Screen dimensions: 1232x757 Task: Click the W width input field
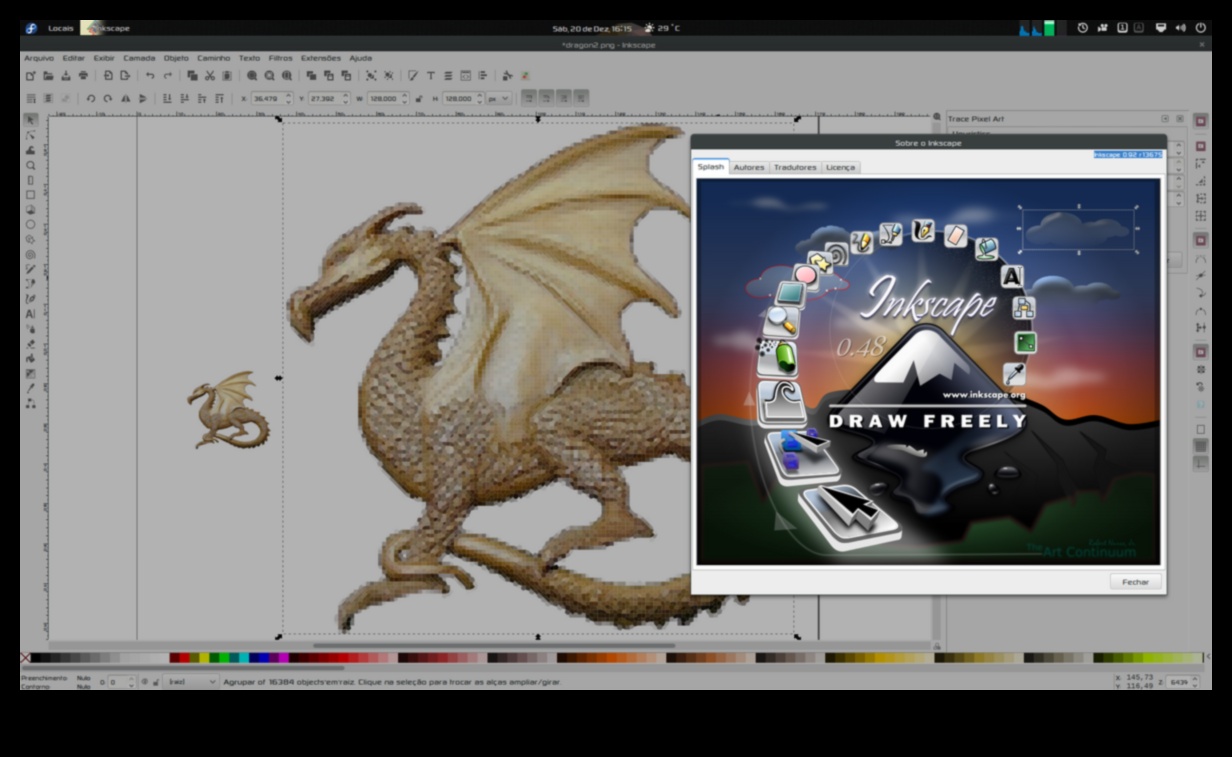click(383, 99)
